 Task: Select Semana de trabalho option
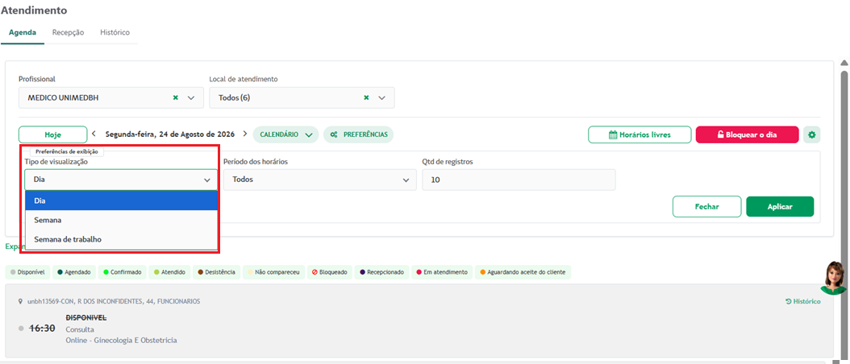[x=121, y=239]
